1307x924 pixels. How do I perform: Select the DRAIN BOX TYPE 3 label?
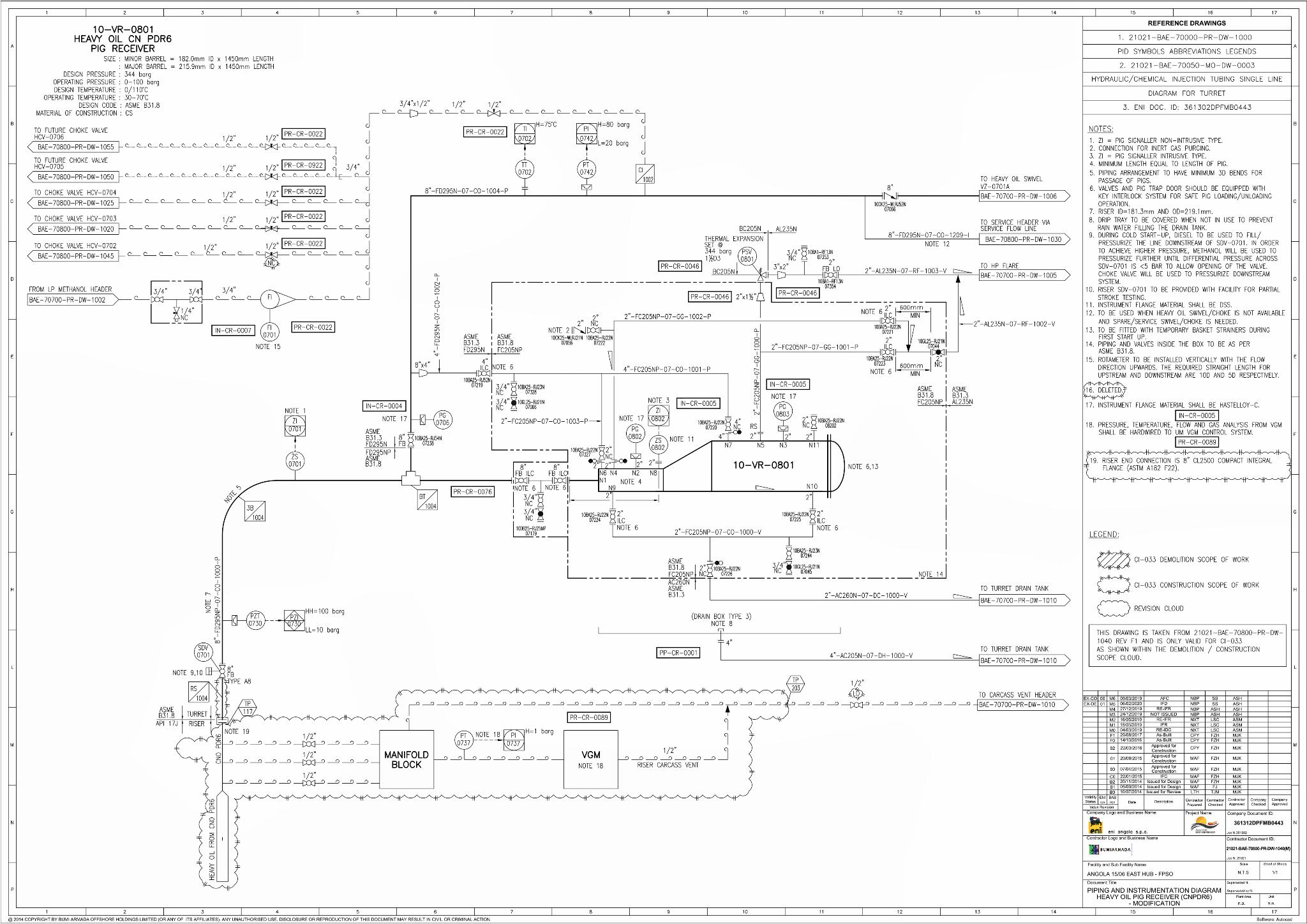pyautogui.click(x=721, y=616)
